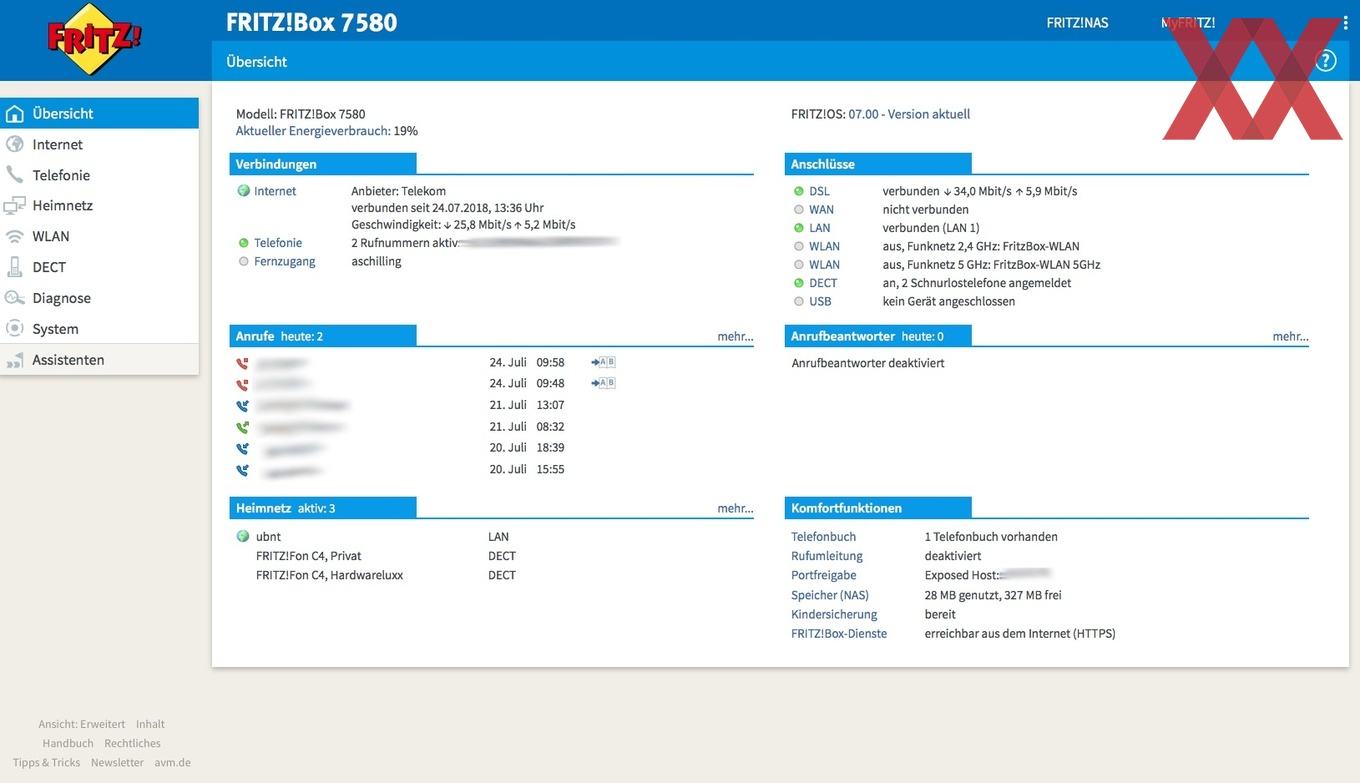
Task: Open the Speicher (NAS) link
Action: (830, 595)
